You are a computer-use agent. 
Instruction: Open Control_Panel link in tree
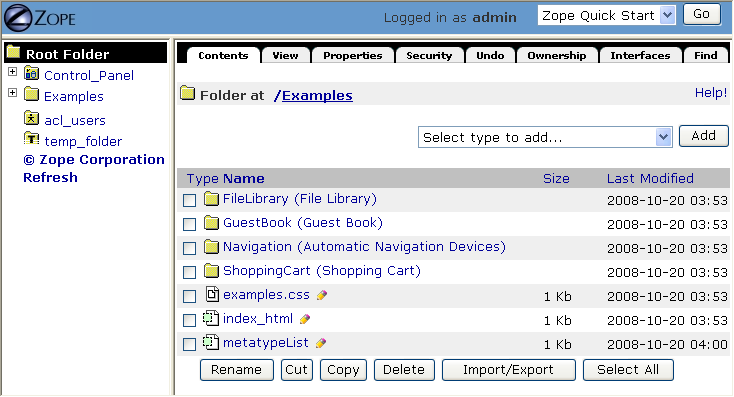[89, 75]
